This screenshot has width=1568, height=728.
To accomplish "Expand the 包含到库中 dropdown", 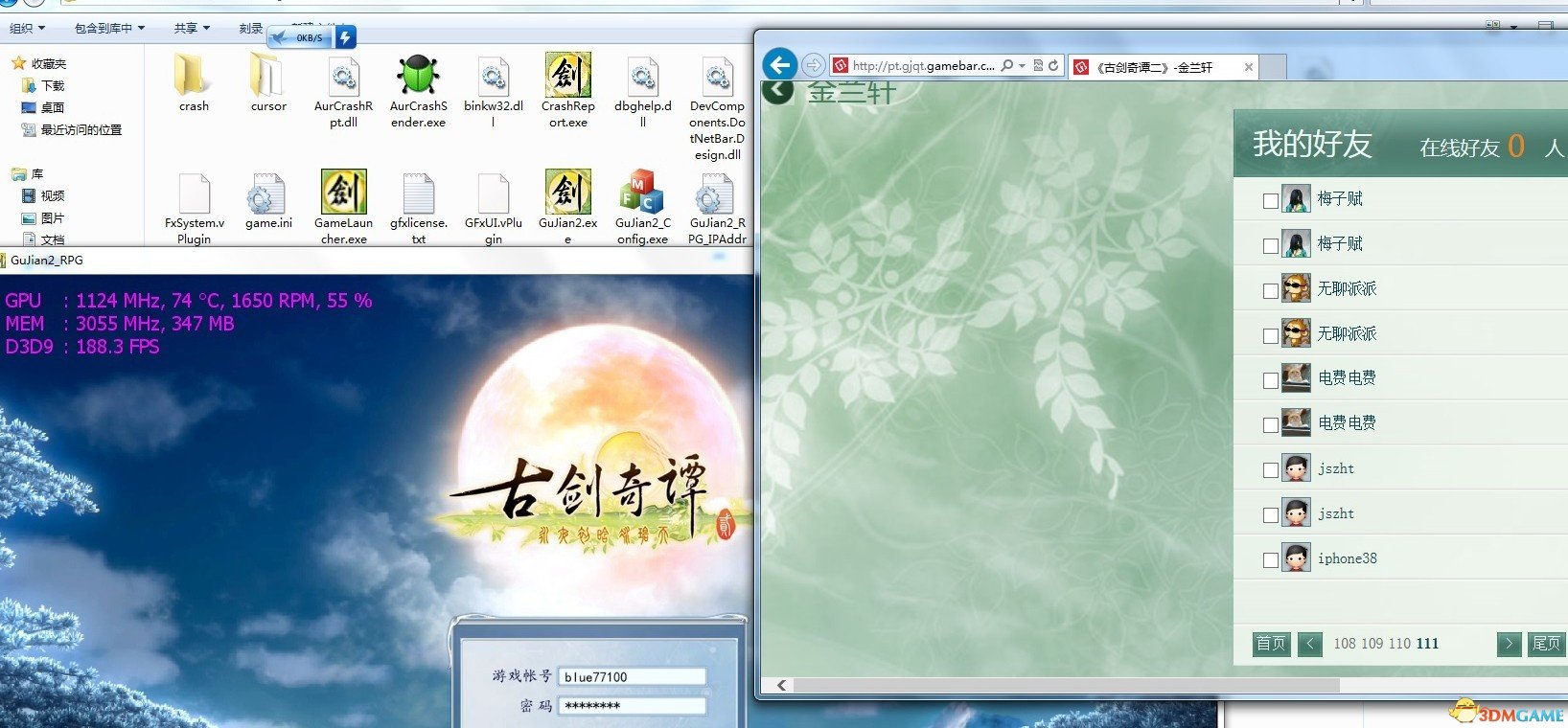I will click(109, 29).
